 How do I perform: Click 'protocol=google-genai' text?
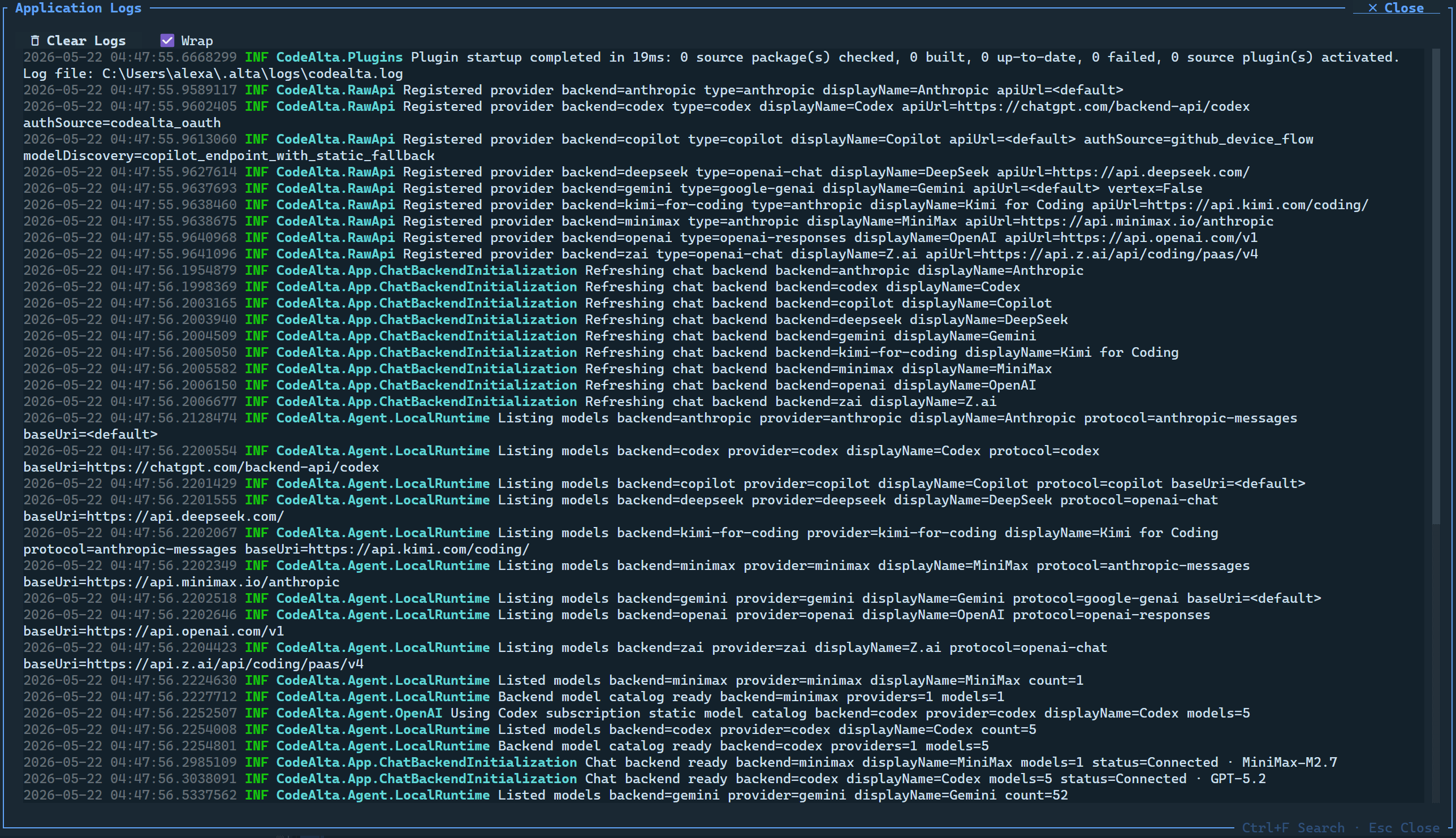(x=1095, y=599)
